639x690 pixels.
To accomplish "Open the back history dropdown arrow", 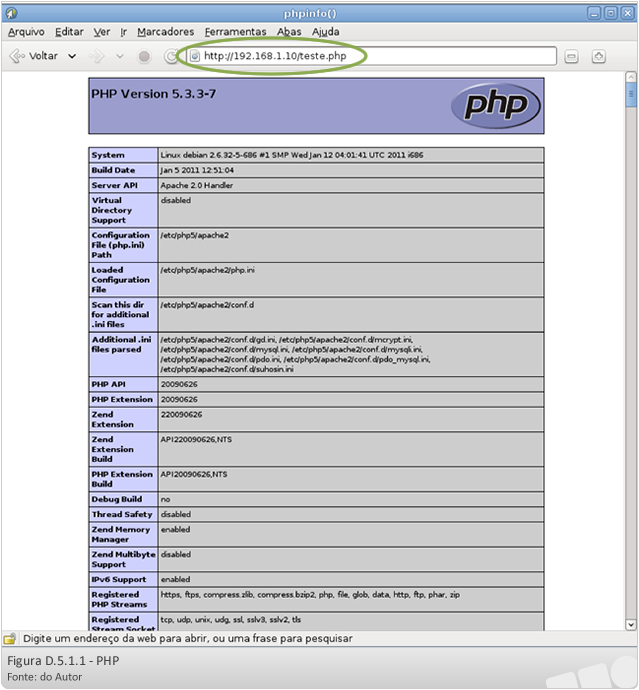I will (x=72, y=56).
